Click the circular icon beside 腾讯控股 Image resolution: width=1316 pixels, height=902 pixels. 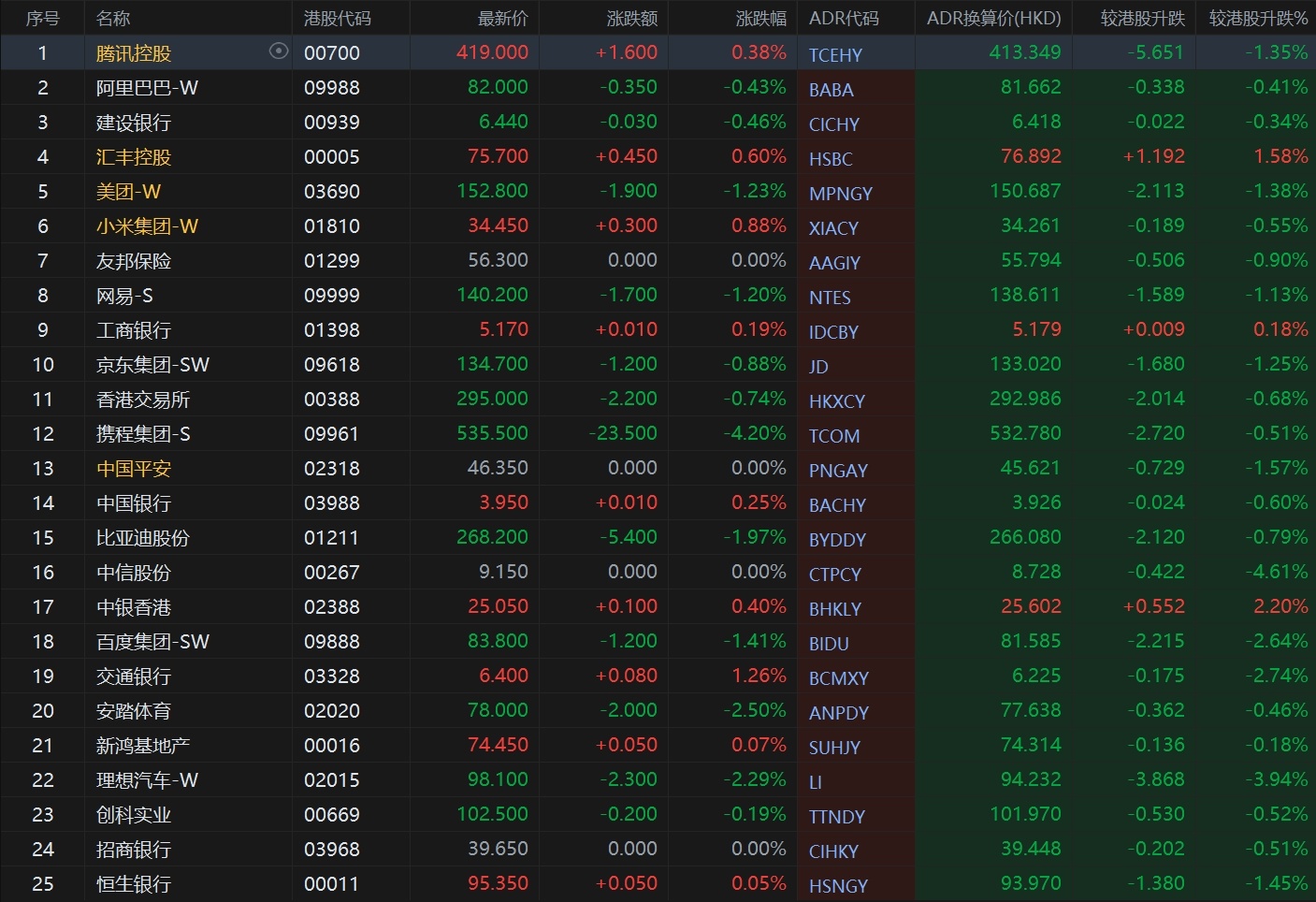click(279, 51)
